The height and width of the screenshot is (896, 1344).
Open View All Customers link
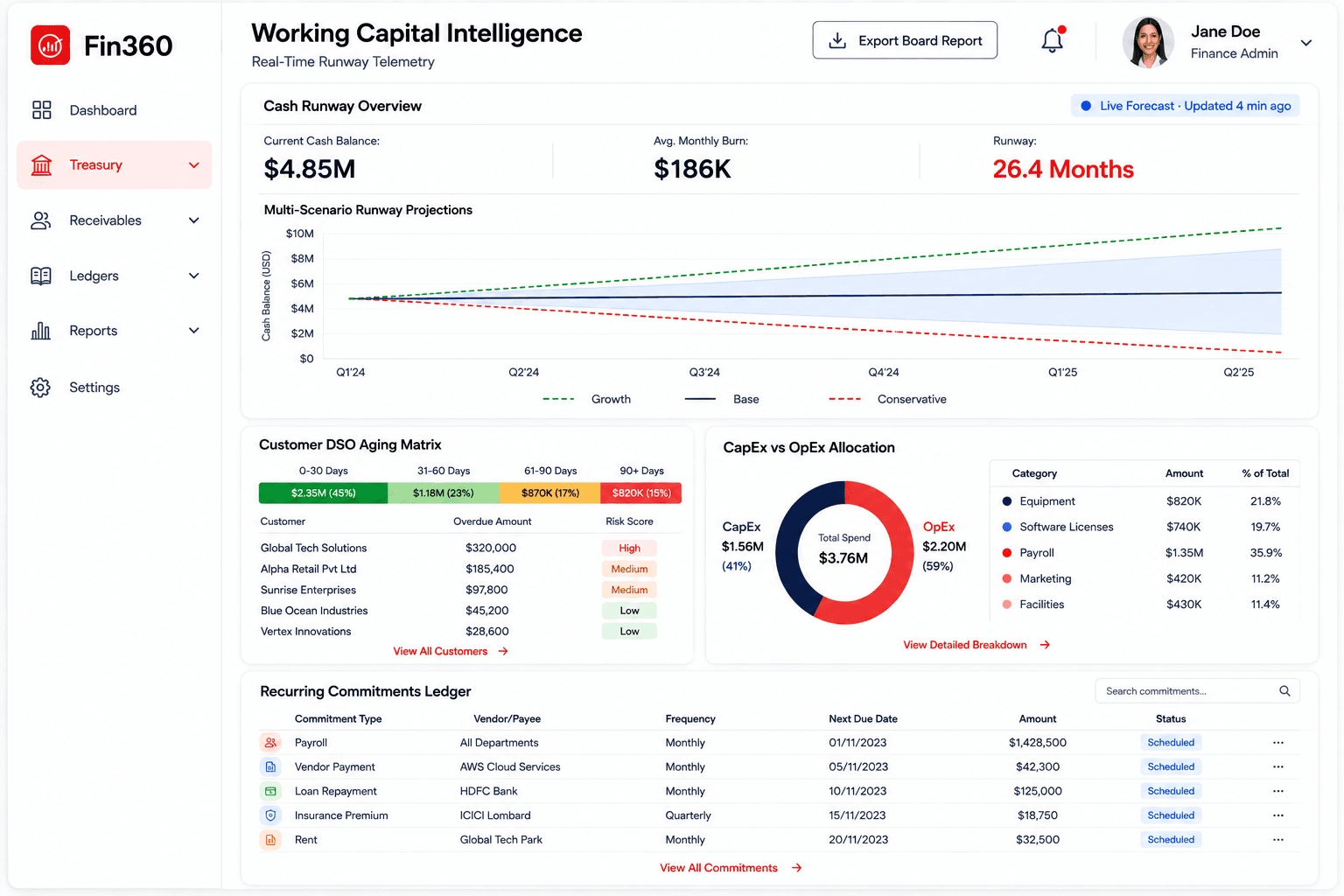(451, 652)
